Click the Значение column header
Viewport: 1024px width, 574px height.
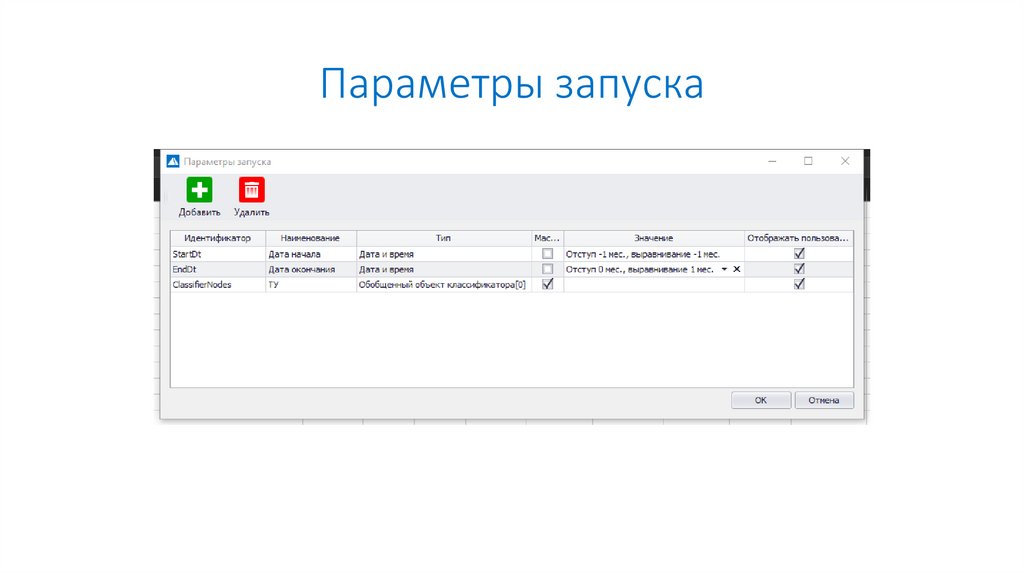(x=654, y=238)
